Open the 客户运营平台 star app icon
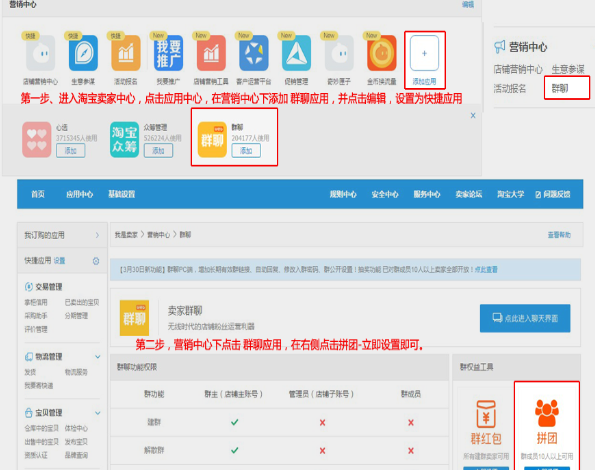The image size is (595, 470). pos(253,53)
